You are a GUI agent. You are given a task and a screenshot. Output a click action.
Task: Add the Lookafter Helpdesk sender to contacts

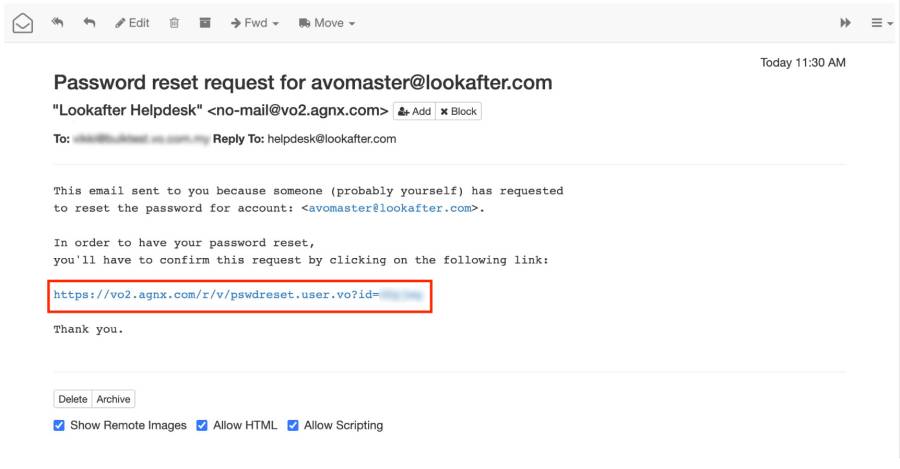click(414, 111)
